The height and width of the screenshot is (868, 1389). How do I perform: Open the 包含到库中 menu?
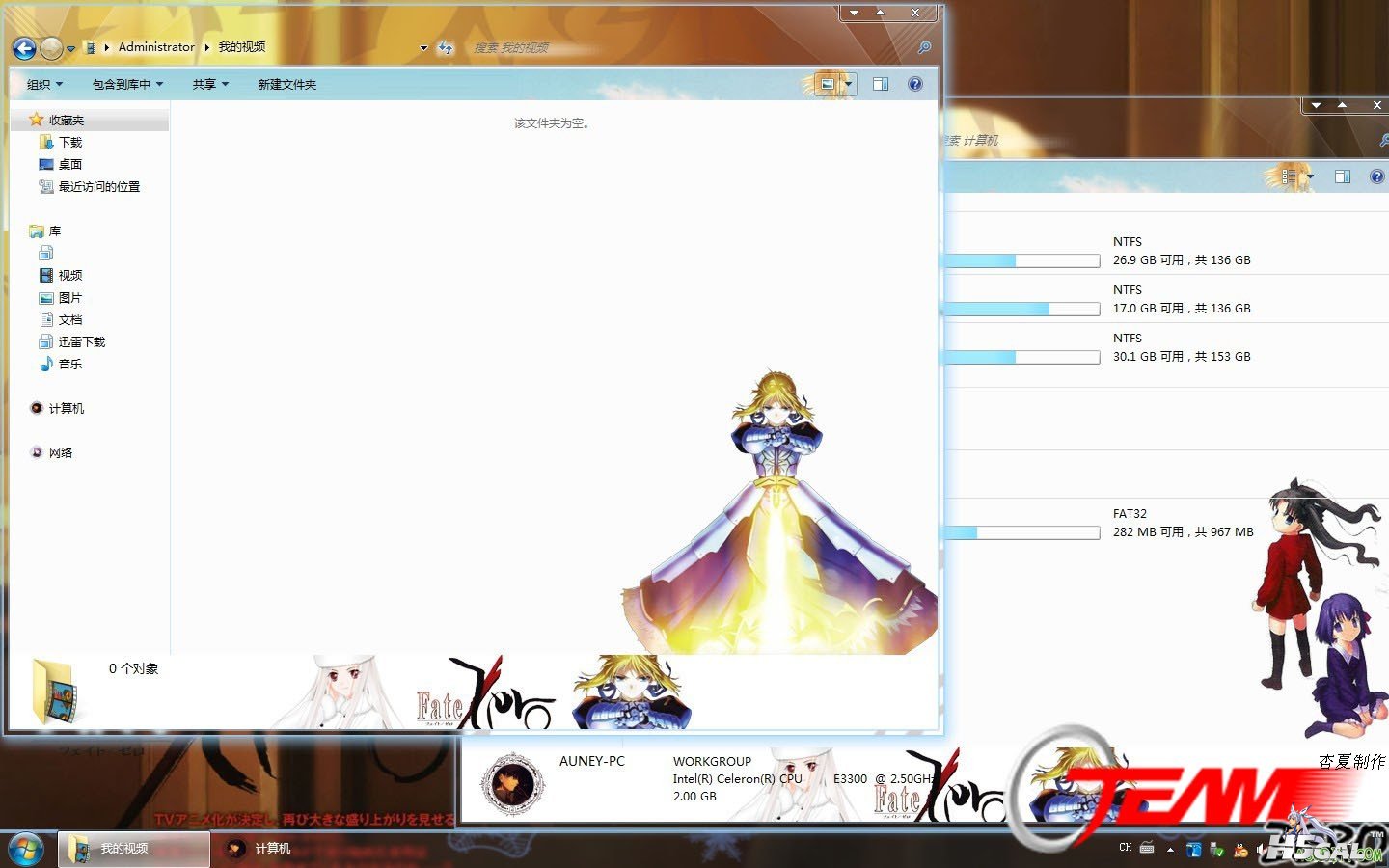coord(127,85)
